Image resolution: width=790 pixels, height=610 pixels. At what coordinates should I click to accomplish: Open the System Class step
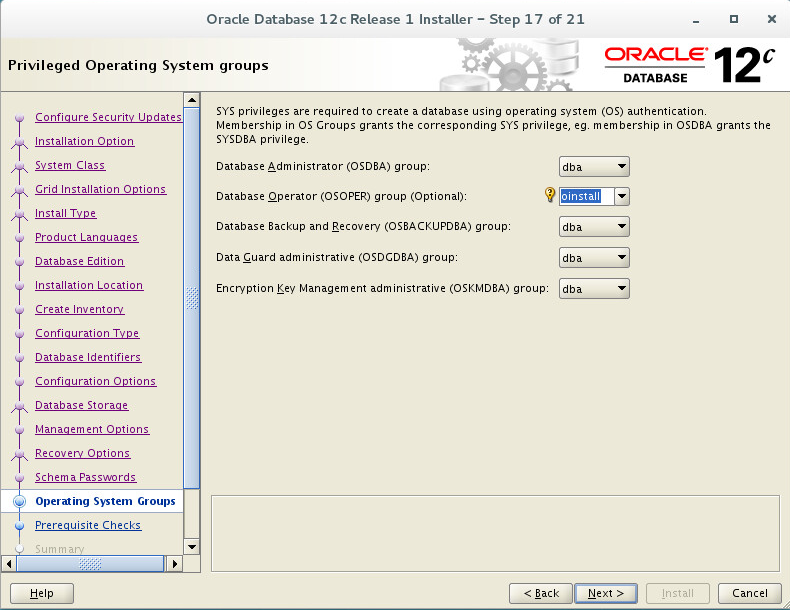[x=70, y=165]
